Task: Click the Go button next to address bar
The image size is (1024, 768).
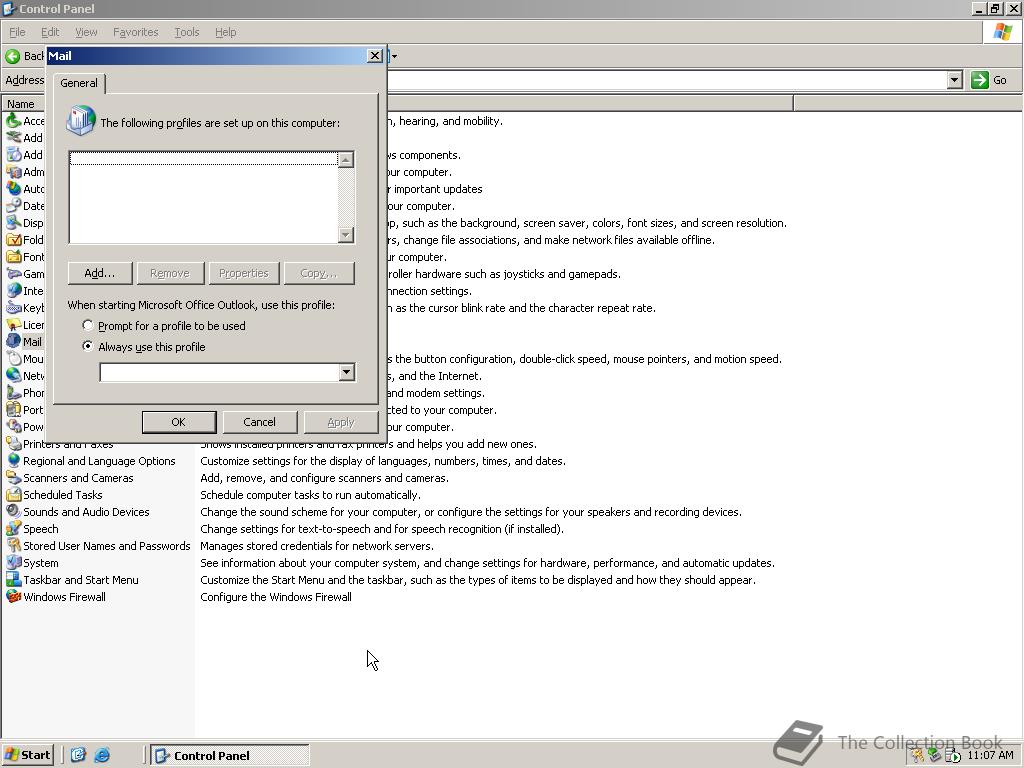Action: pos(989,80)
